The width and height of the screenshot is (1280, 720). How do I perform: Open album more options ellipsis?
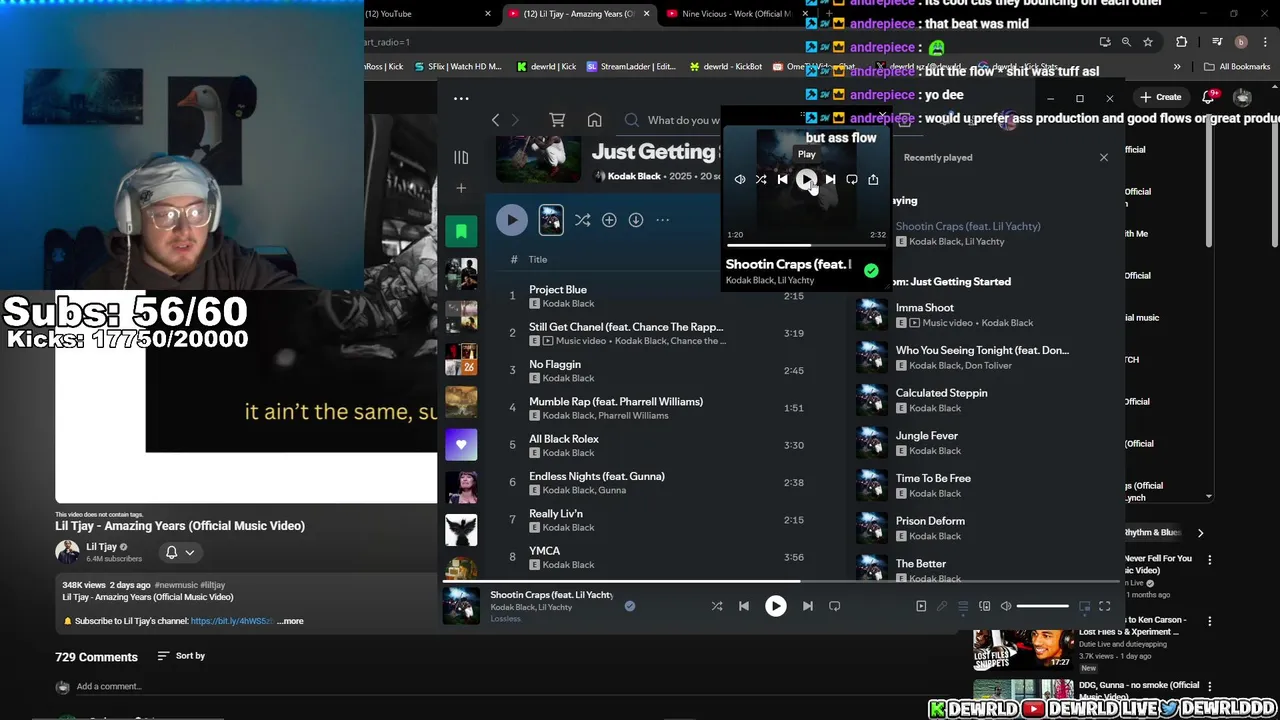click(662, 220)
